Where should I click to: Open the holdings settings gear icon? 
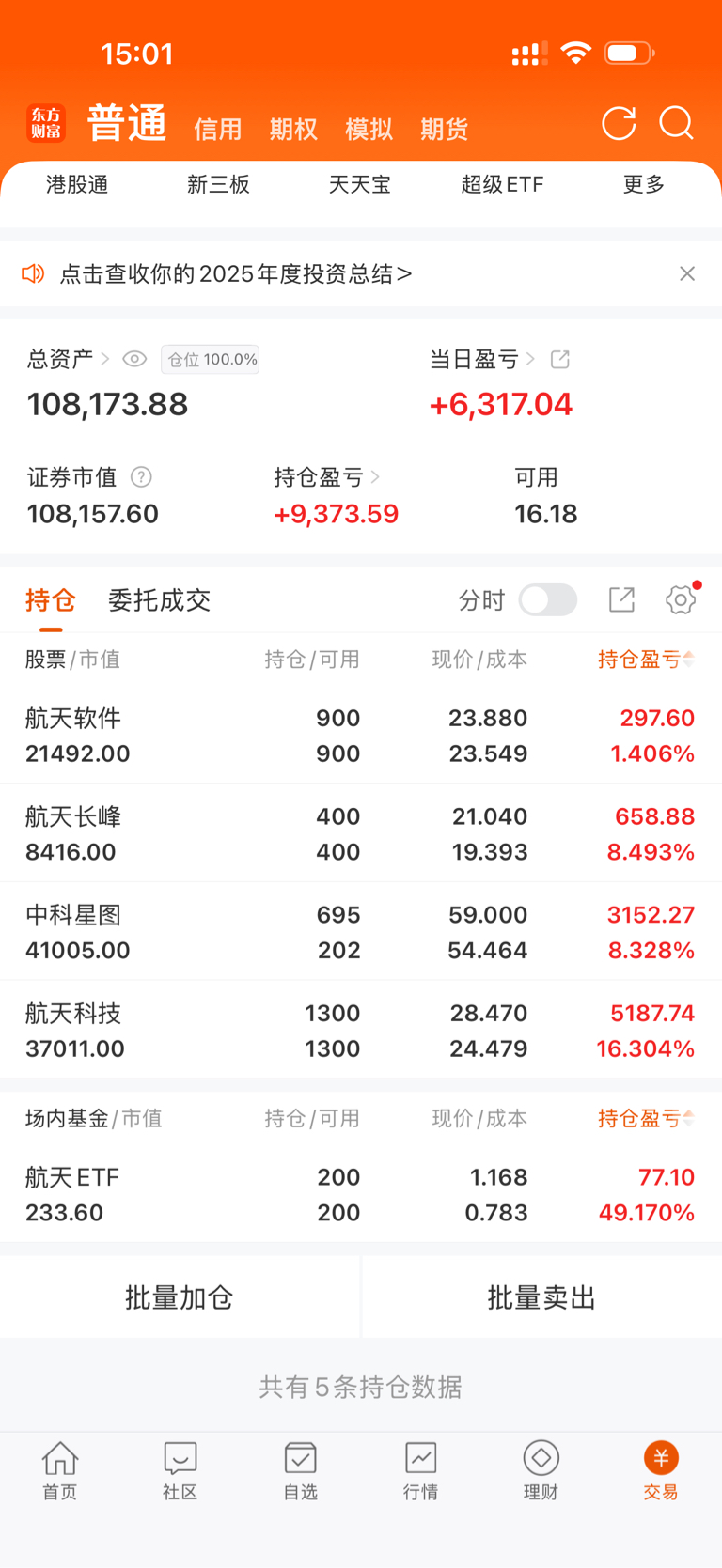click(681, 600)
